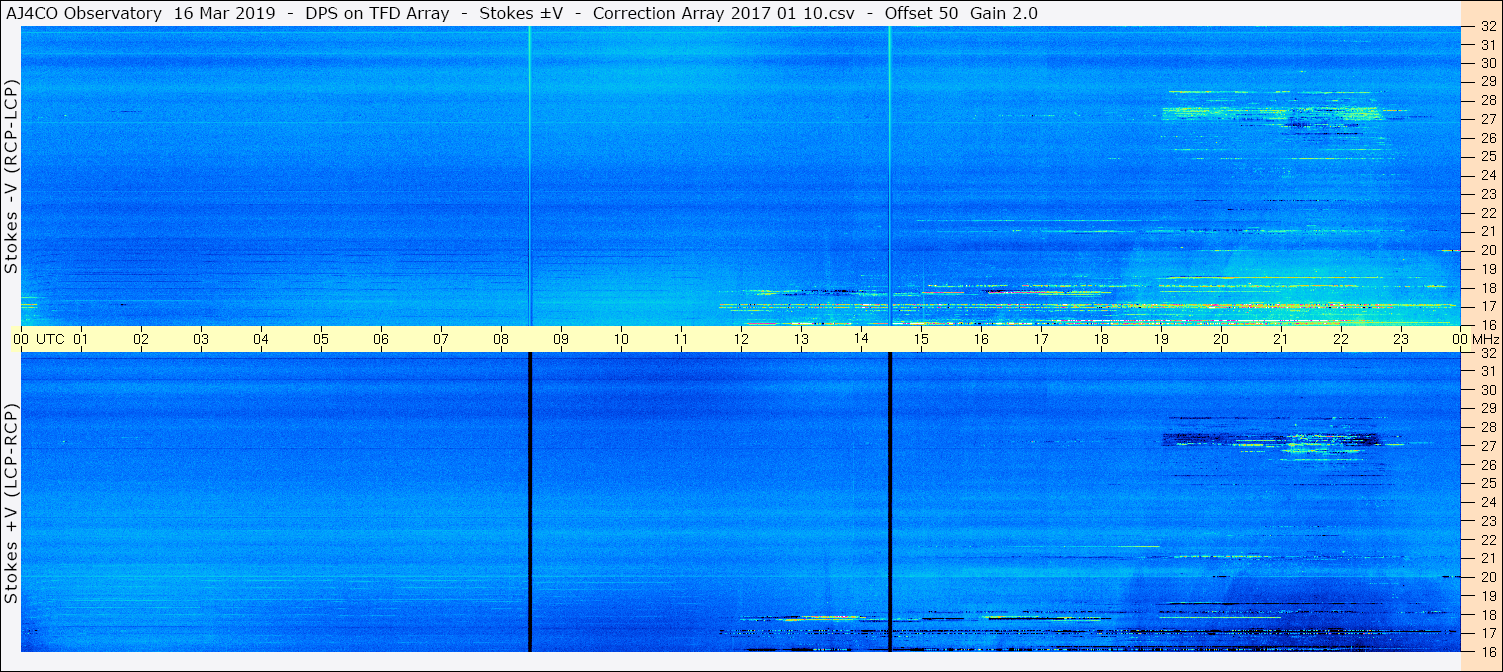Select the 05 hour tick on time axis
Image resolution: width=1503 pixels, height=672 pixels.
pyautogui.click(x=321, y=339)
